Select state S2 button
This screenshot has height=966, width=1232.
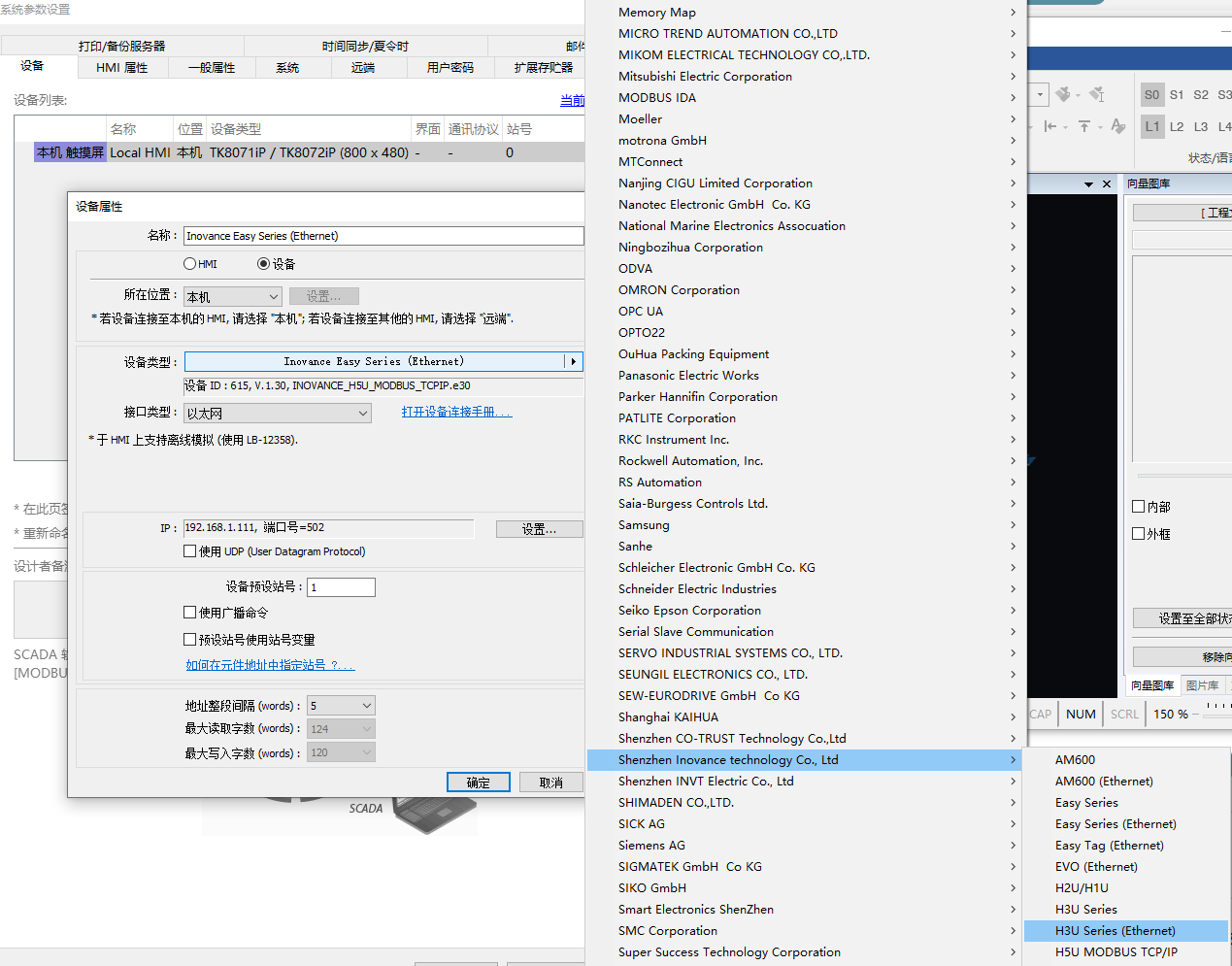coord(1201,95)
